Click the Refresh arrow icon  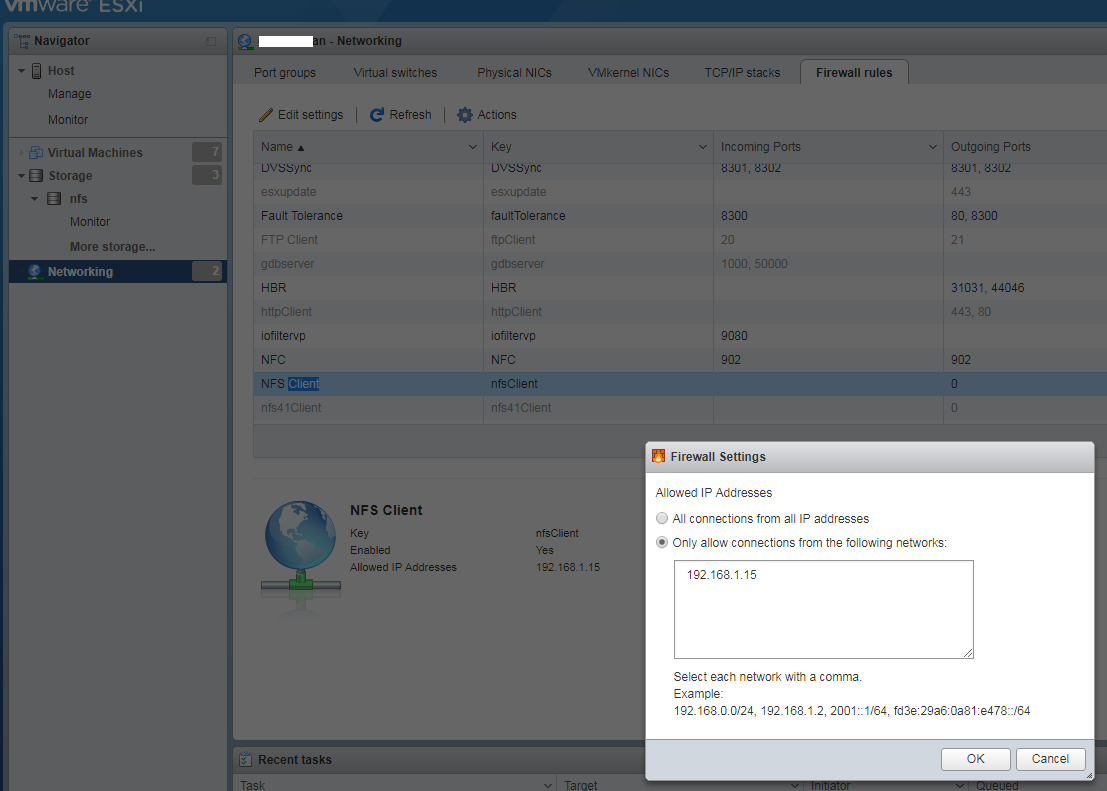[x=377, y=114]
